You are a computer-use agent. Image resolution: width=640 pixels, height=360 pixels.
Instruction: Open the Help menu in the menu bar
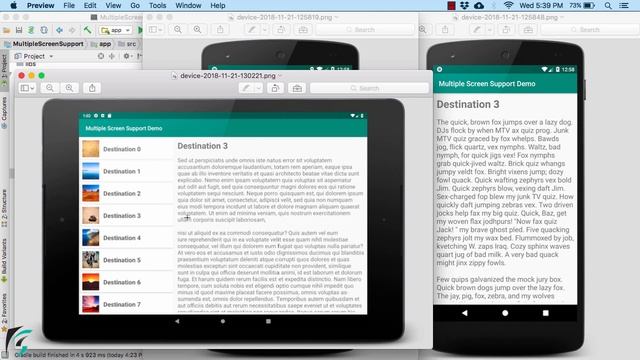[x=218, y=5]
